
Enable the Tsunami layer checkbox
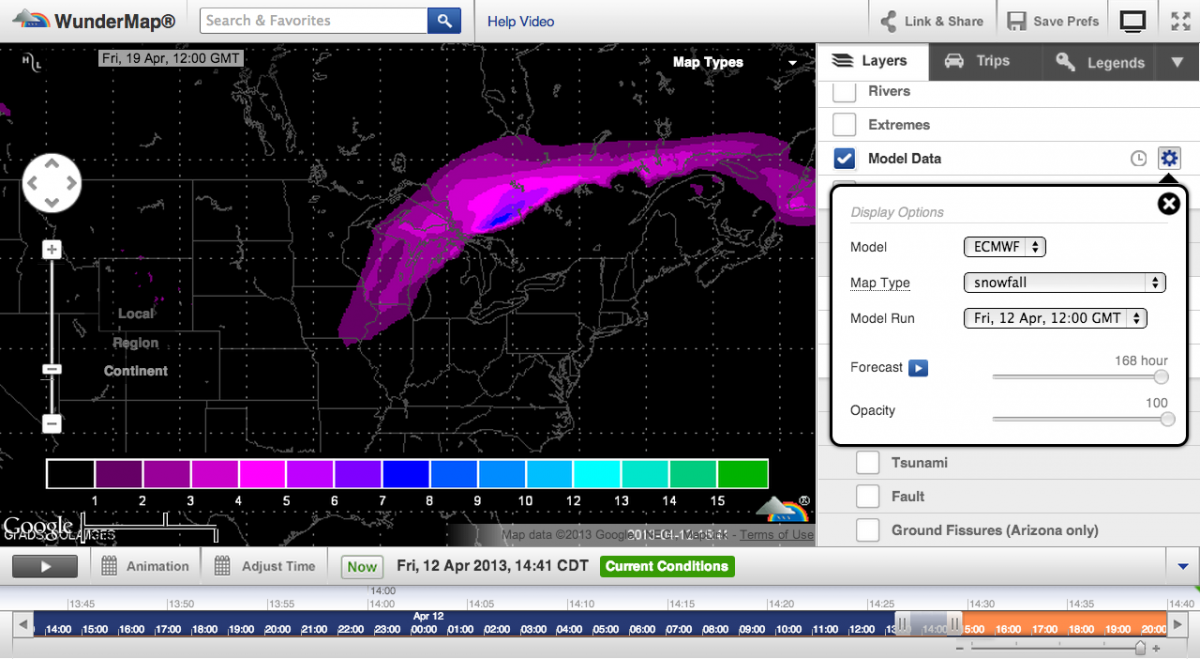868,463
